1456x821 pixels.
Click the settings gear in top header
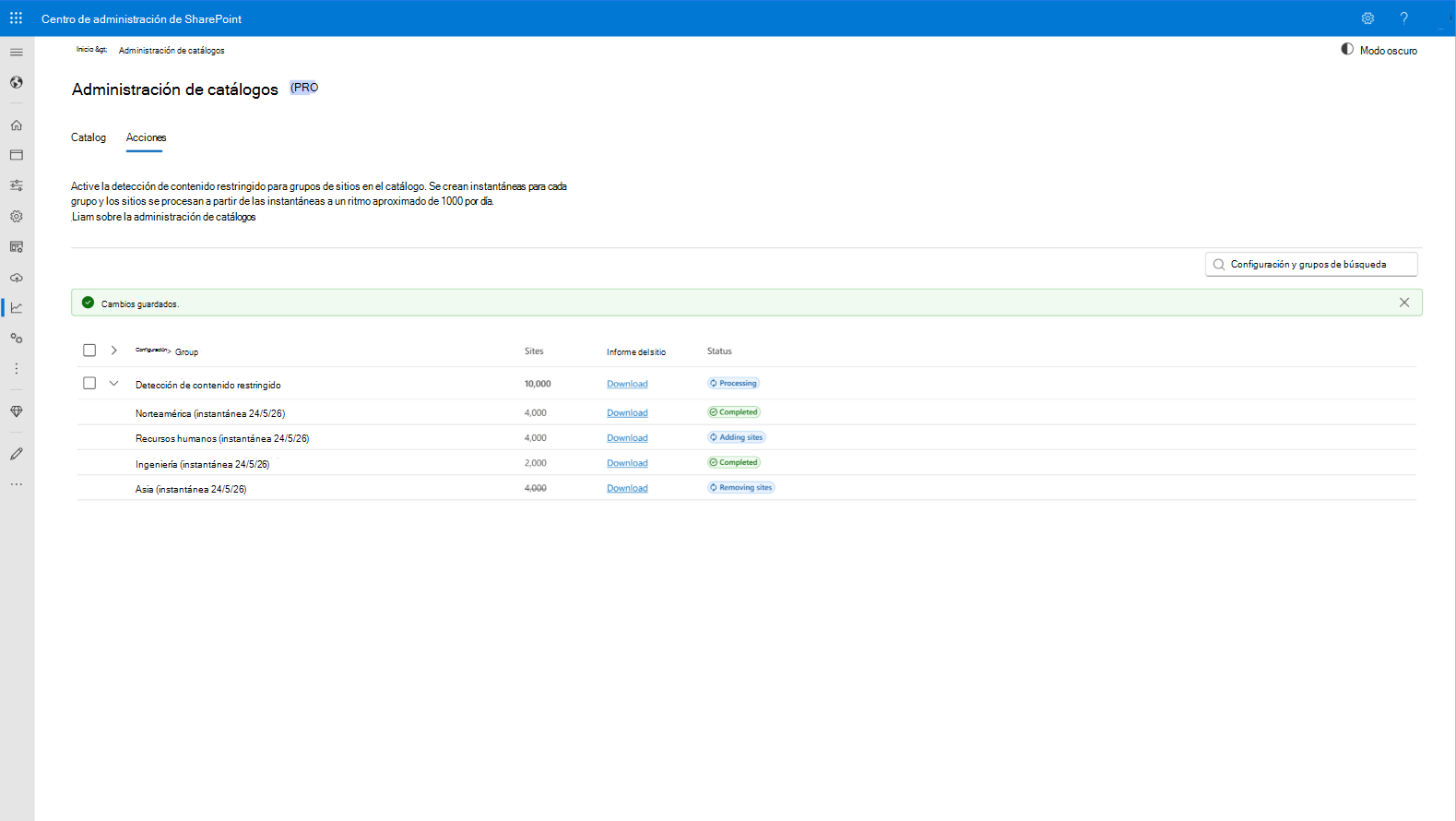[1367, 18]
